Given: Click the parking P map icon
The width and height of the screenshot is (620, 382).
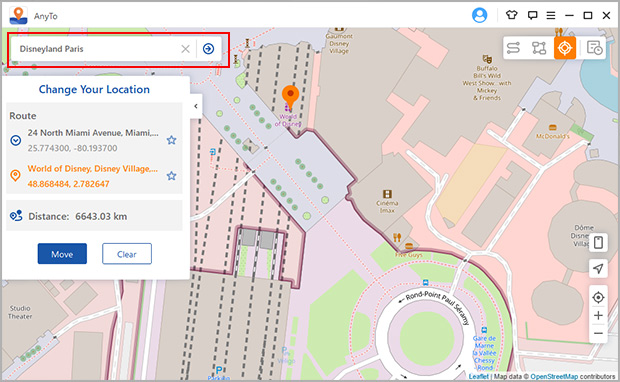Looking at the screenshot, I should 219,370.
